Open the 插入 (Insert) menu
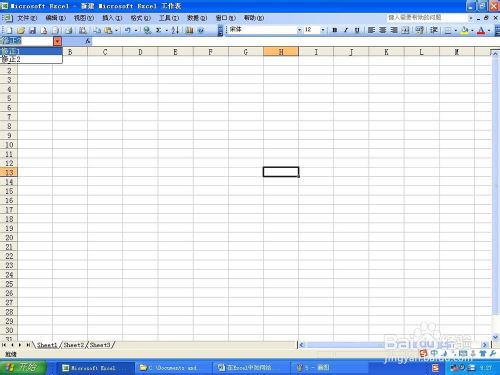 [x=112, y=18]
